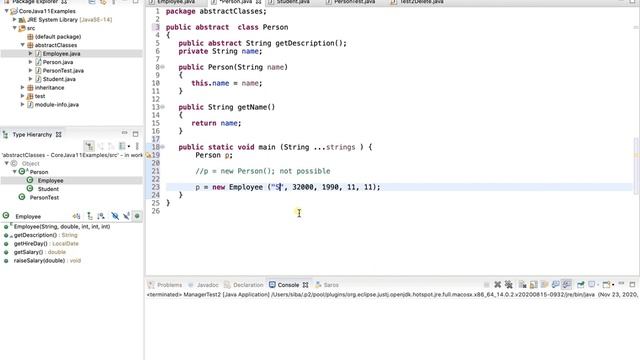Image resolution: width=640 pixels, height=360 pixels.
Task: Switch to PersonTest.java editor tab
Action: pos(353,2)
